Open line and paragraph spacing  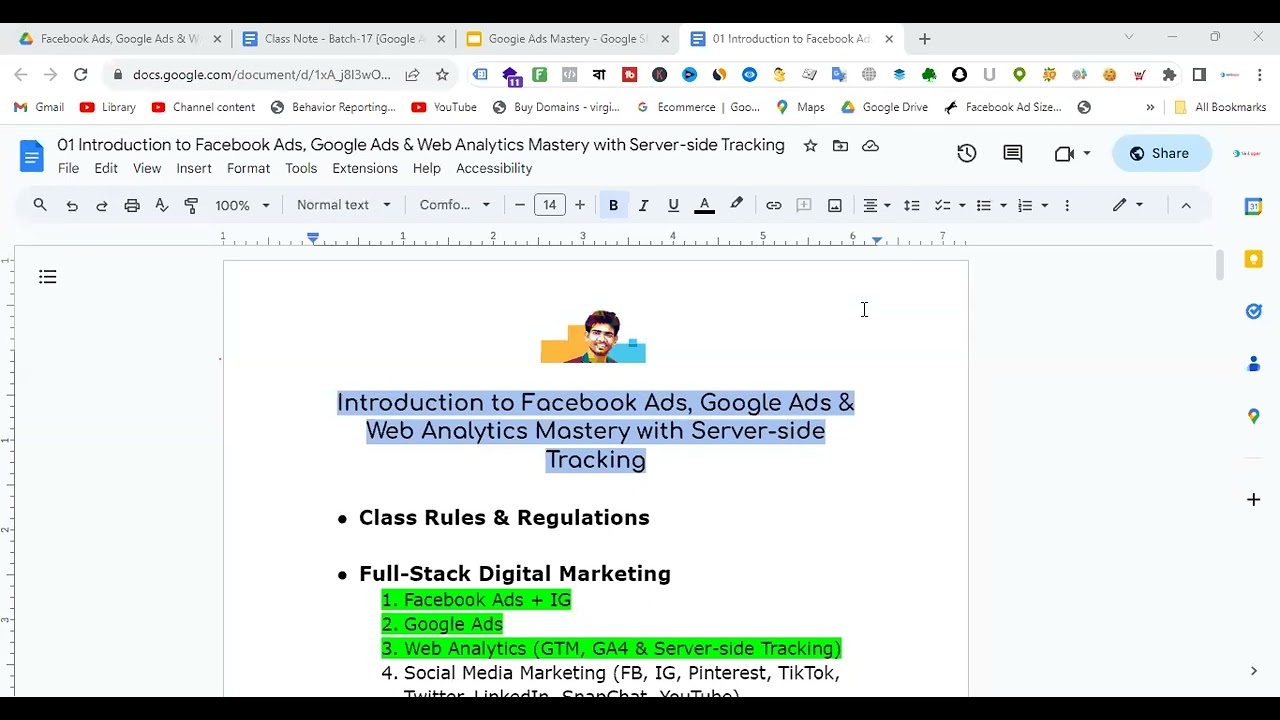click(x=912, y=205)
